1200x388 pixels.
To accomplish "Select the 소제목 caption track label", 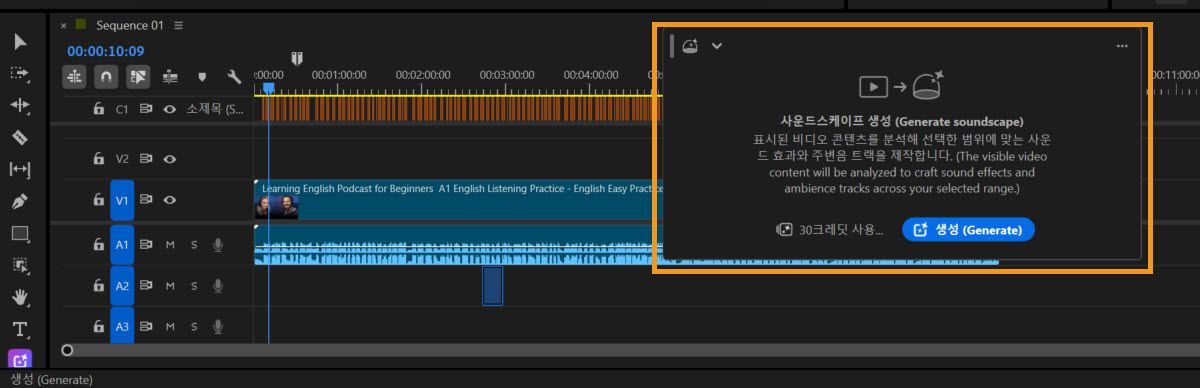I will coord(215,108).
